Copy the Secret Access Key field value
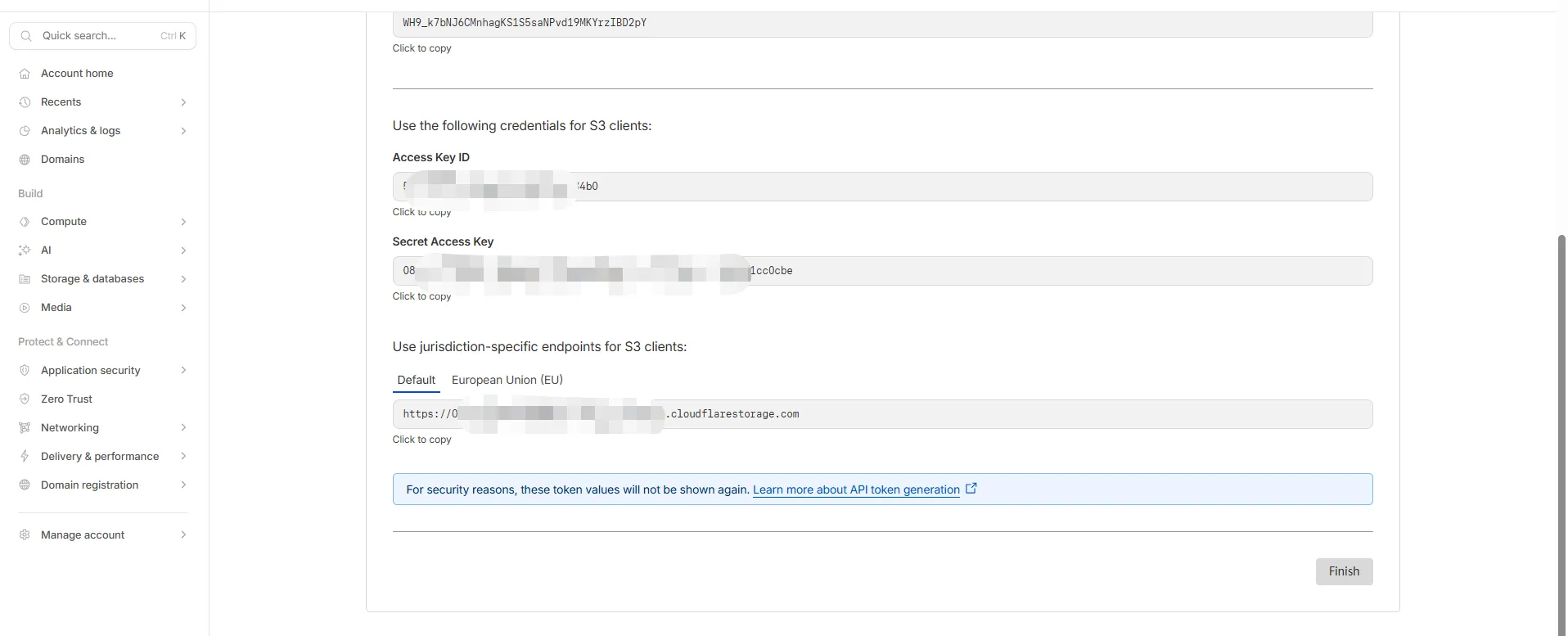Image resolution: width=1568 pixels, height=636 pixels. tap(881, 271)
